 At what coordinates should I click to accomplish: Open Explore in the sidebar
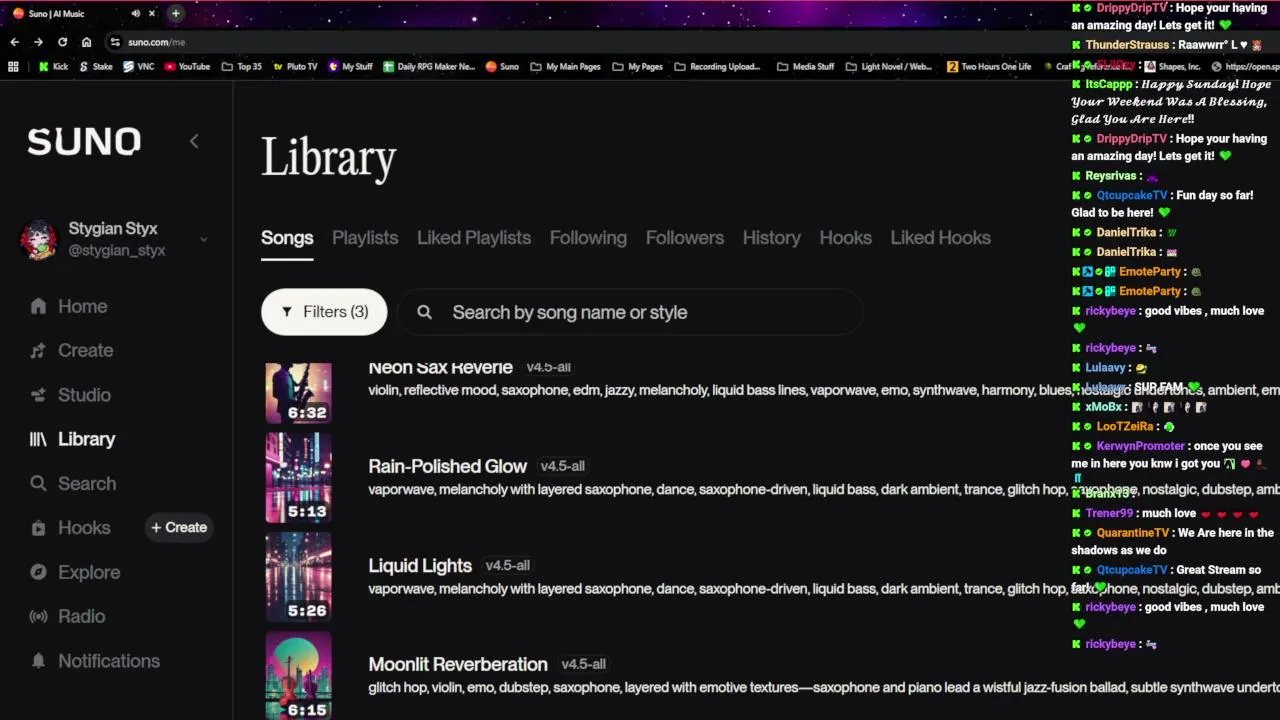tap(74, 571)
